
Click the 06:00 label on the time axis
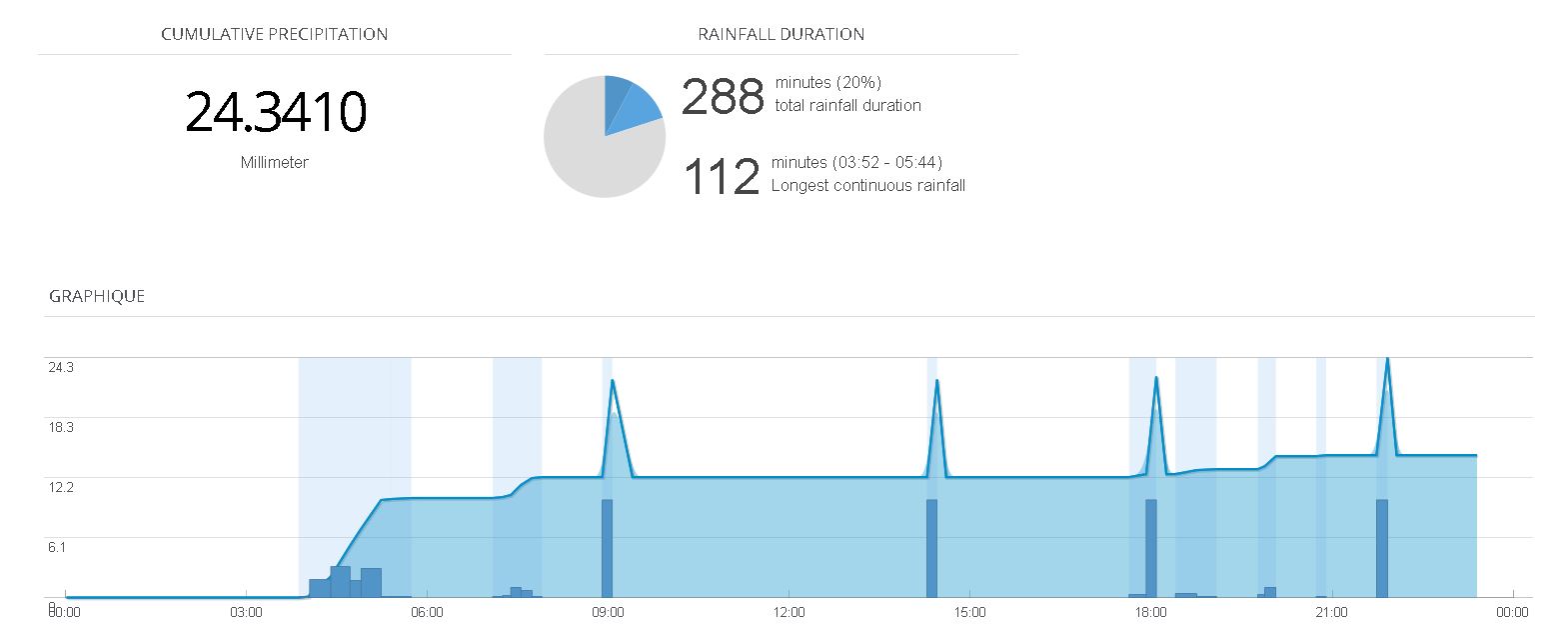[427, 612]
